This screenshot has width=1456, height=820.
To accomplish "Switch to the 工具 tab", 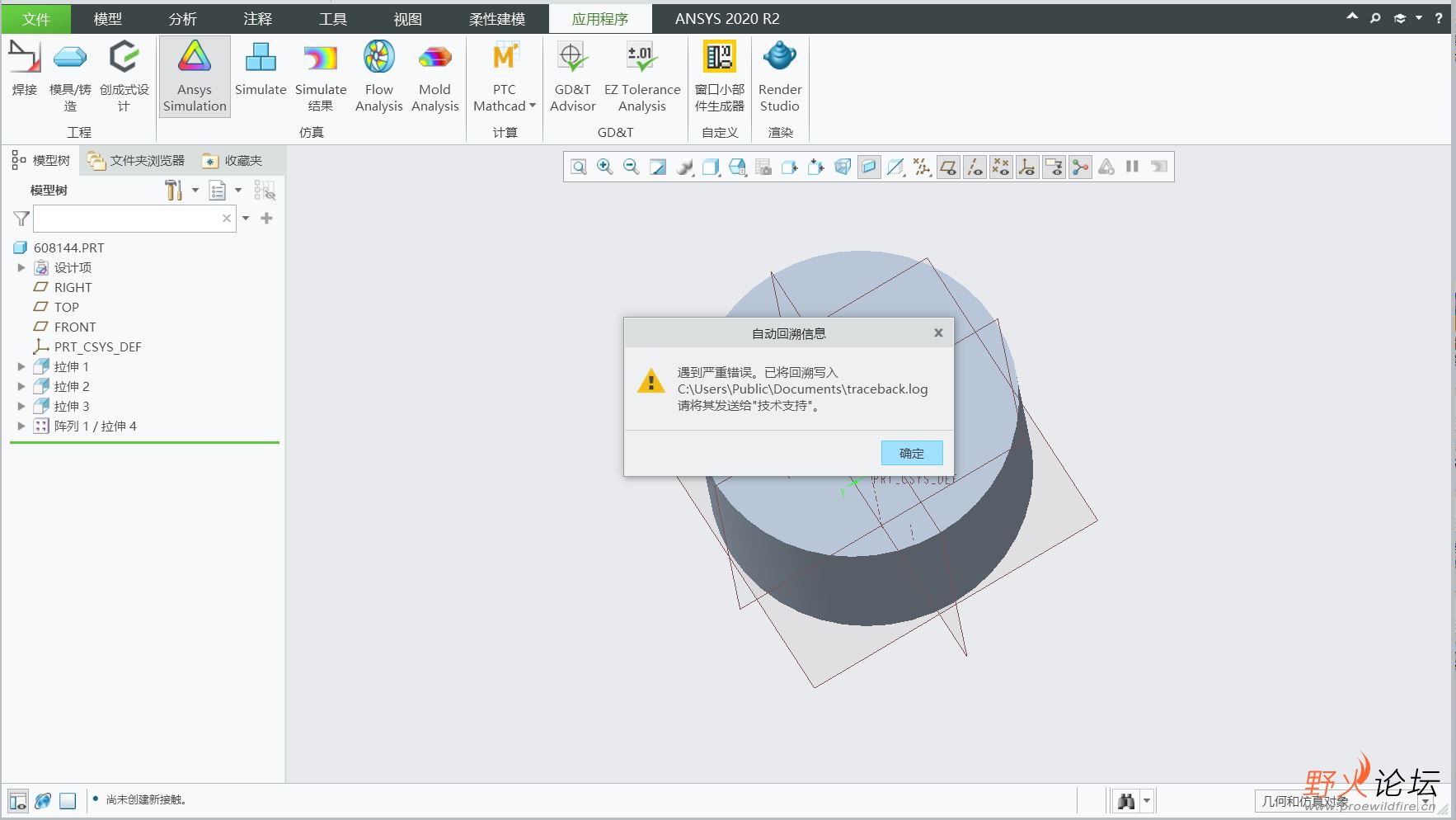I will point(333,19).
